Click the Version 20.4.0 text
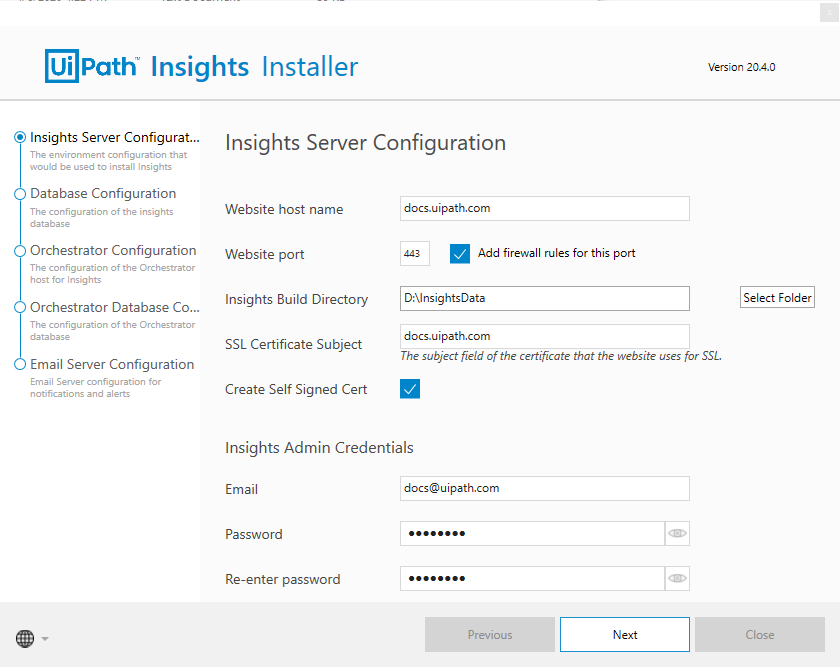 pos(741,67)
